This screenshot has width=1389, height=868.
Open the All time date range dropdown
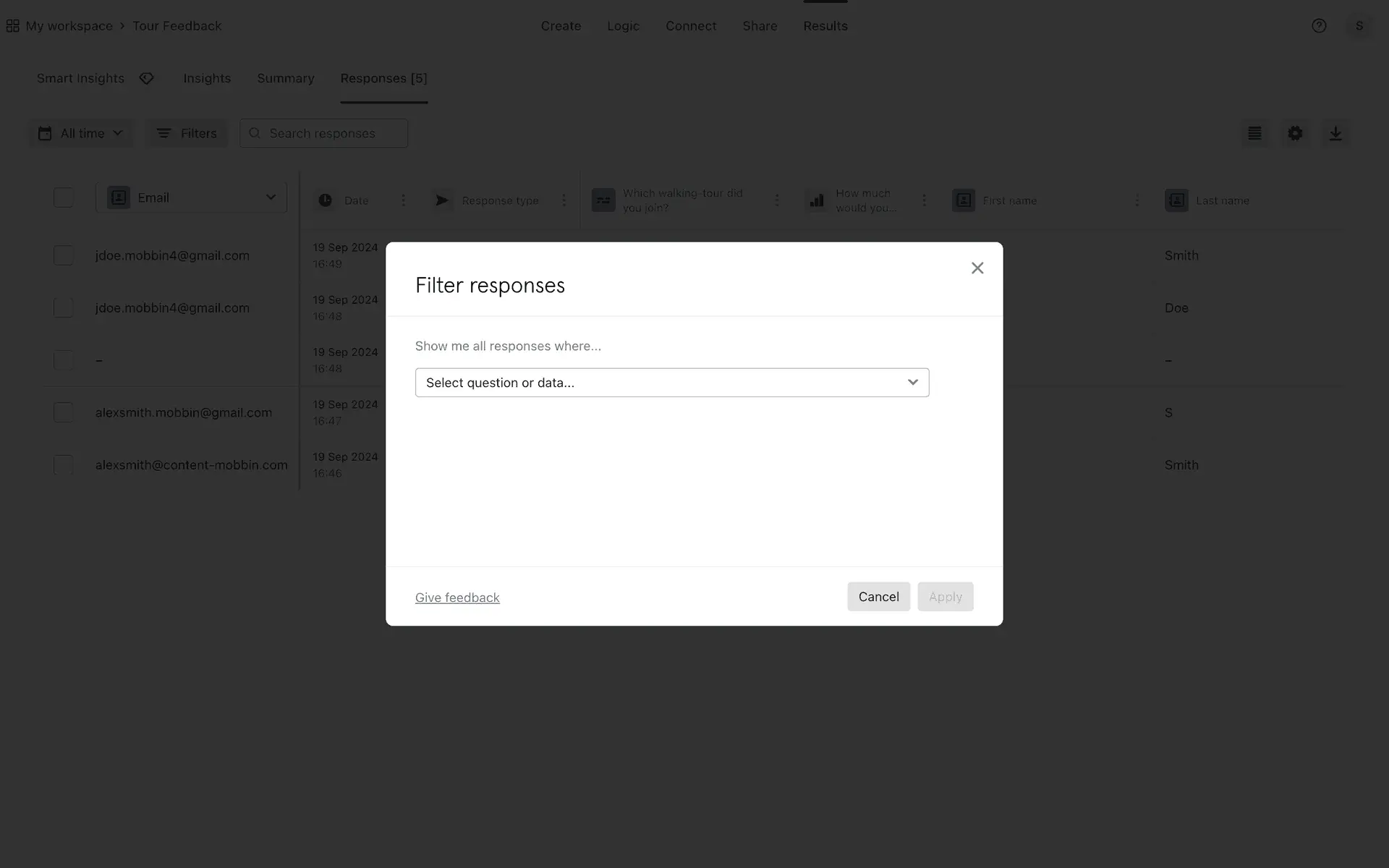click(x=81, y=133)
